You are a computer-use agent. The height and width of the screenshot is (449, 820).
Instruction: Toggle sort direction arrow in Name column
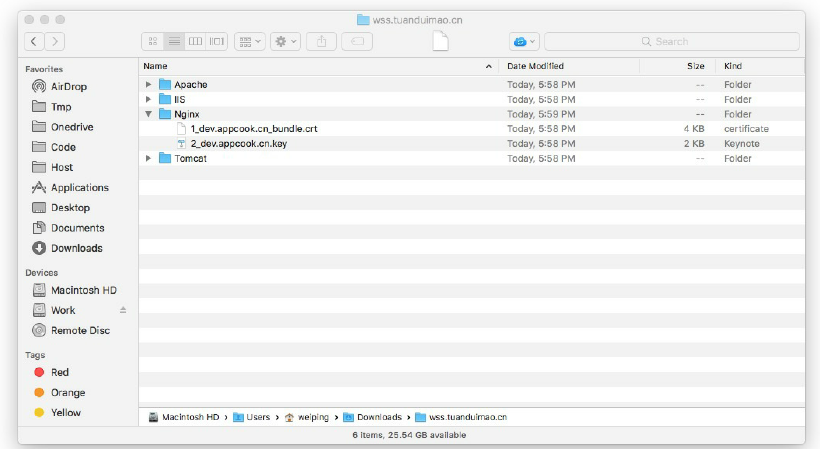[x=488, y=66]
